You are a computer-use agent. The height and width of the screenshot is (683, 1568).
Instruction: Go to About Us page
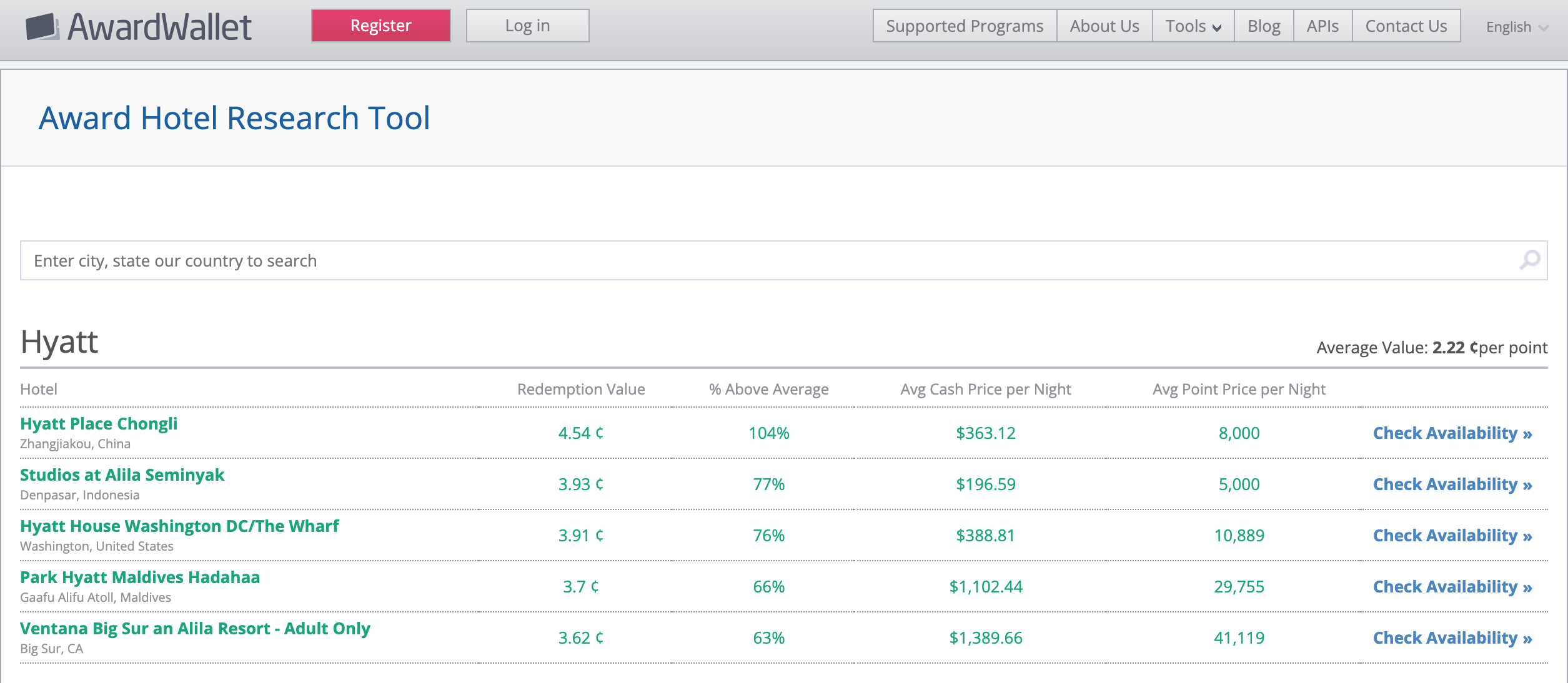(1104, 26)
